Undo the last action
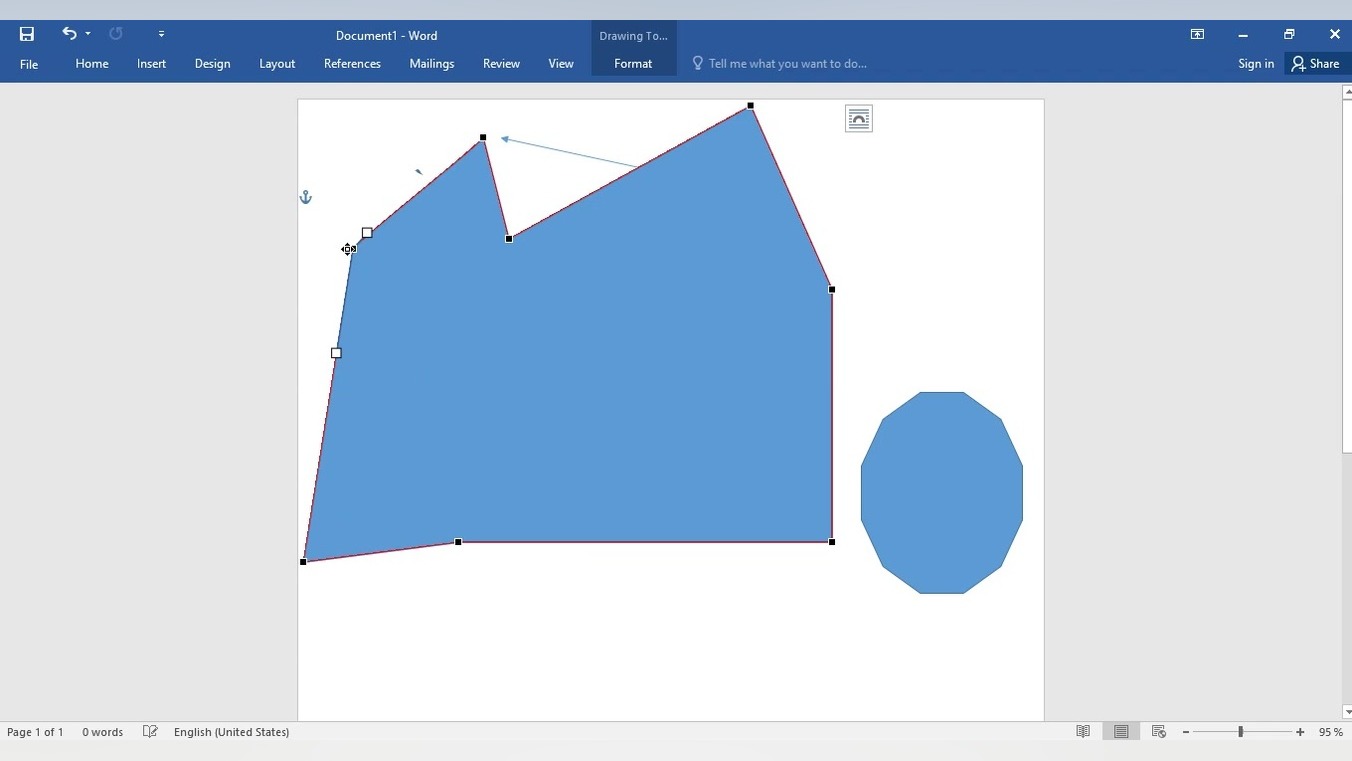This screenshot has width=1352, height=761. click(x=69, y=34)
